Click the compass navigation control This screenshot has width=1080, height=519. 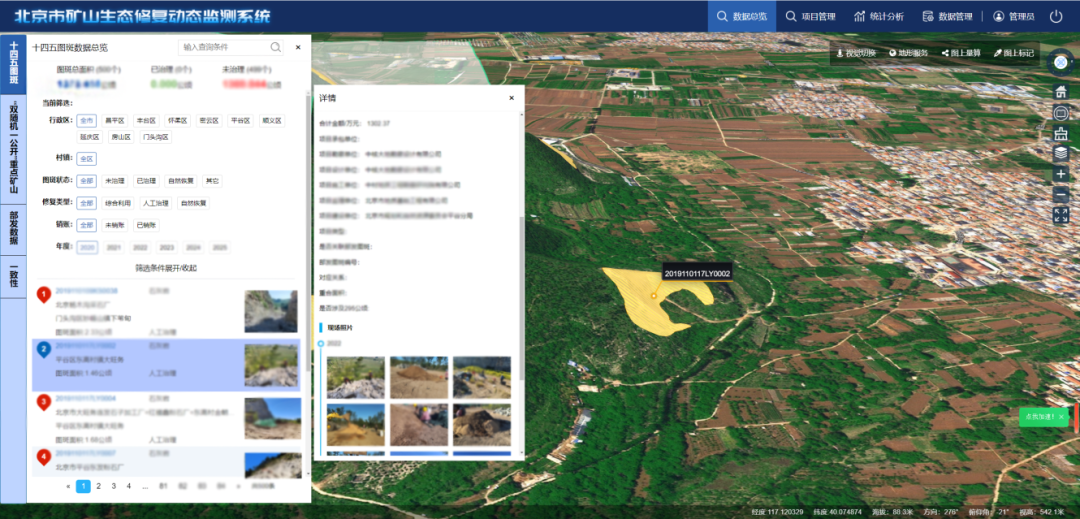coord(1061,62)
